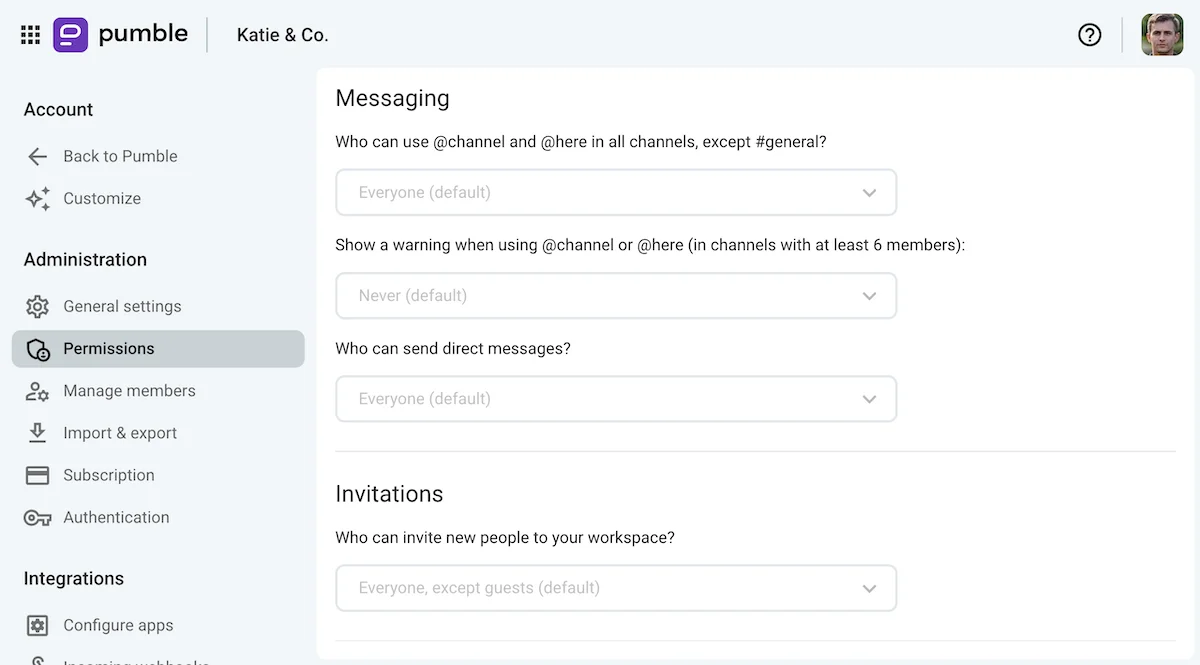
Task: Click the Pumble logo icon
Action: pos(68,34)
